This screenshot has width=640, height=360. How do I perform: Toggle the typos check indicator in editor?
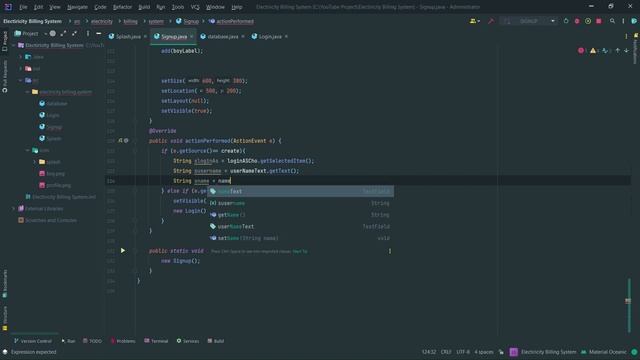[605, 51]
